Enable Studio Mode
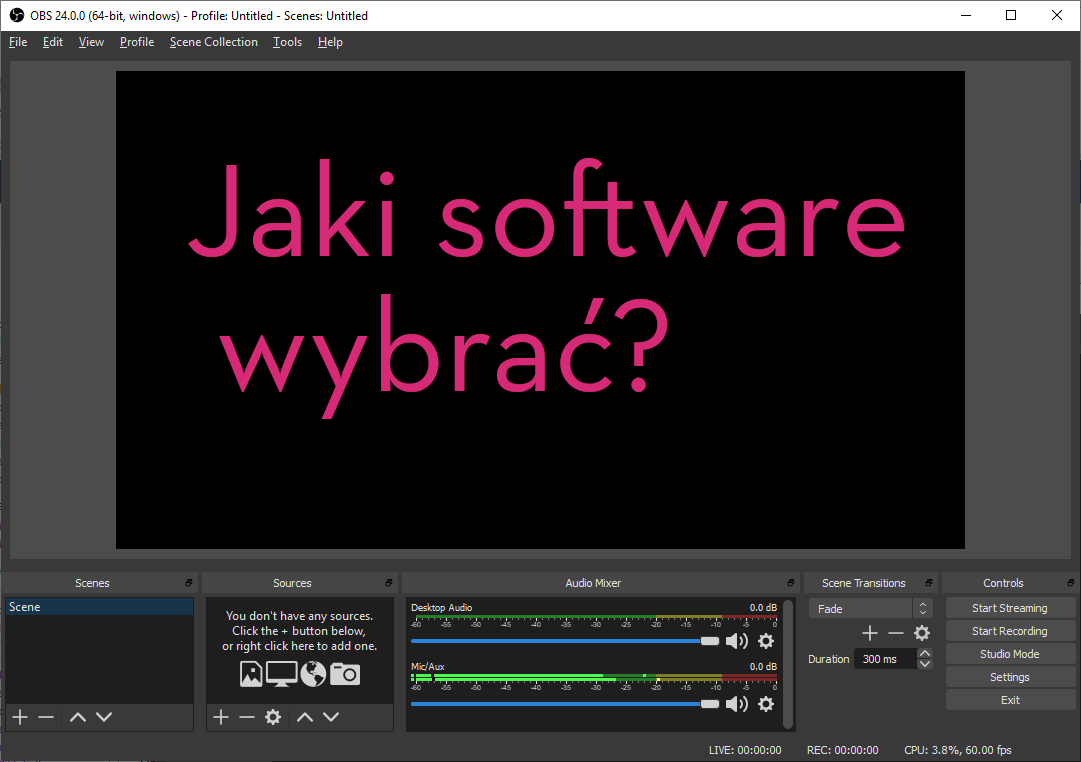Image resolution: width=1081 pixels, height=762 pixels. tap(1009, 654)
